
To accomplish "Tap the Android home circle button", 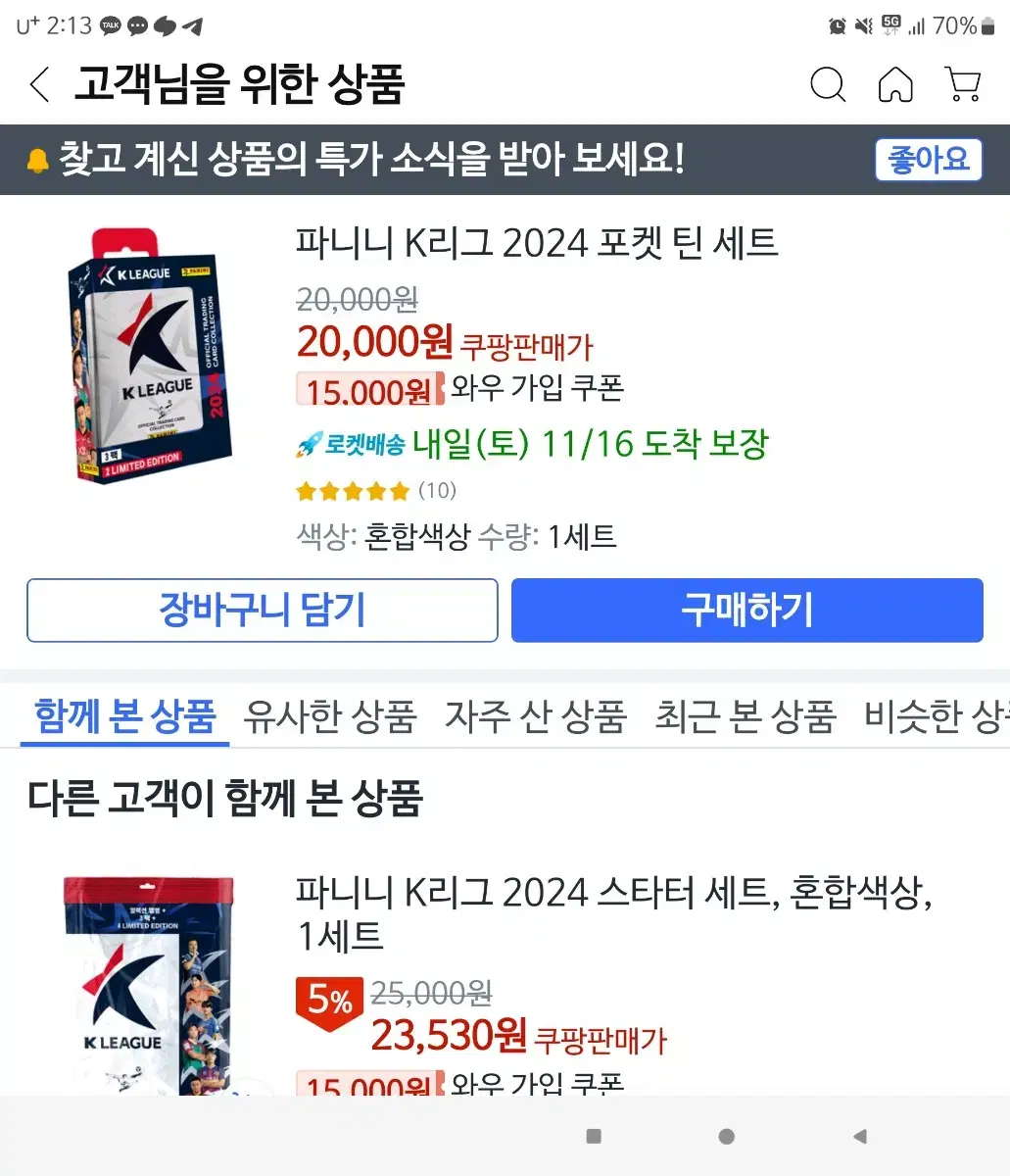I will point(726,1136).
